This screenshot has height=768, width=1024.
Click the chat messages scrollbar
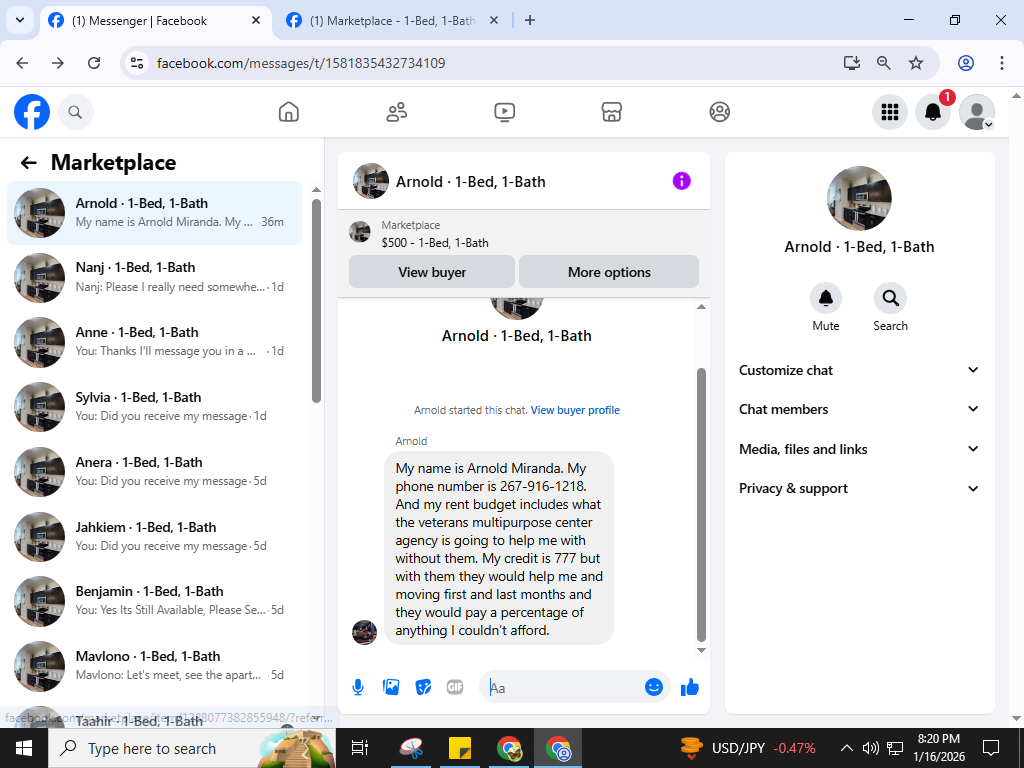[x=701, y=504]
